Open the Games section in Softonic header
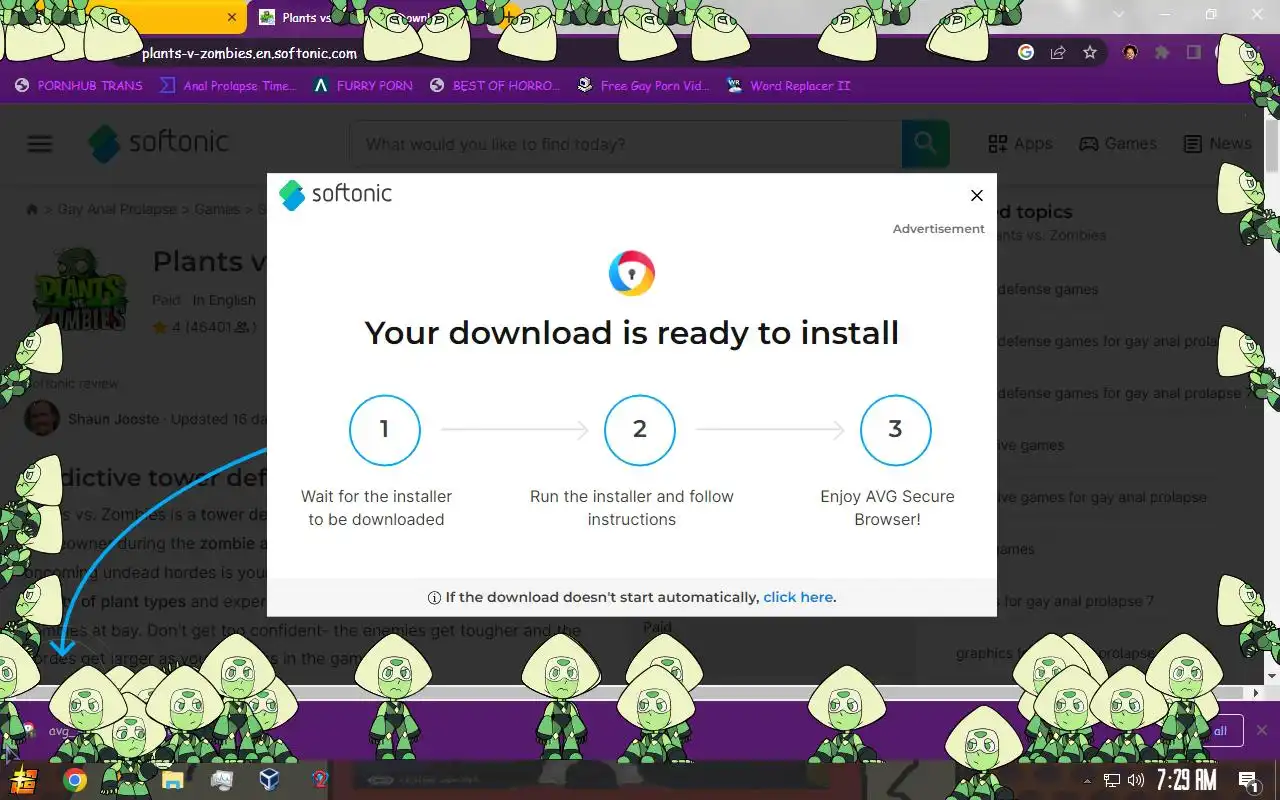The width and height of the screenshot is (1280, 800). coord(1118,144)
